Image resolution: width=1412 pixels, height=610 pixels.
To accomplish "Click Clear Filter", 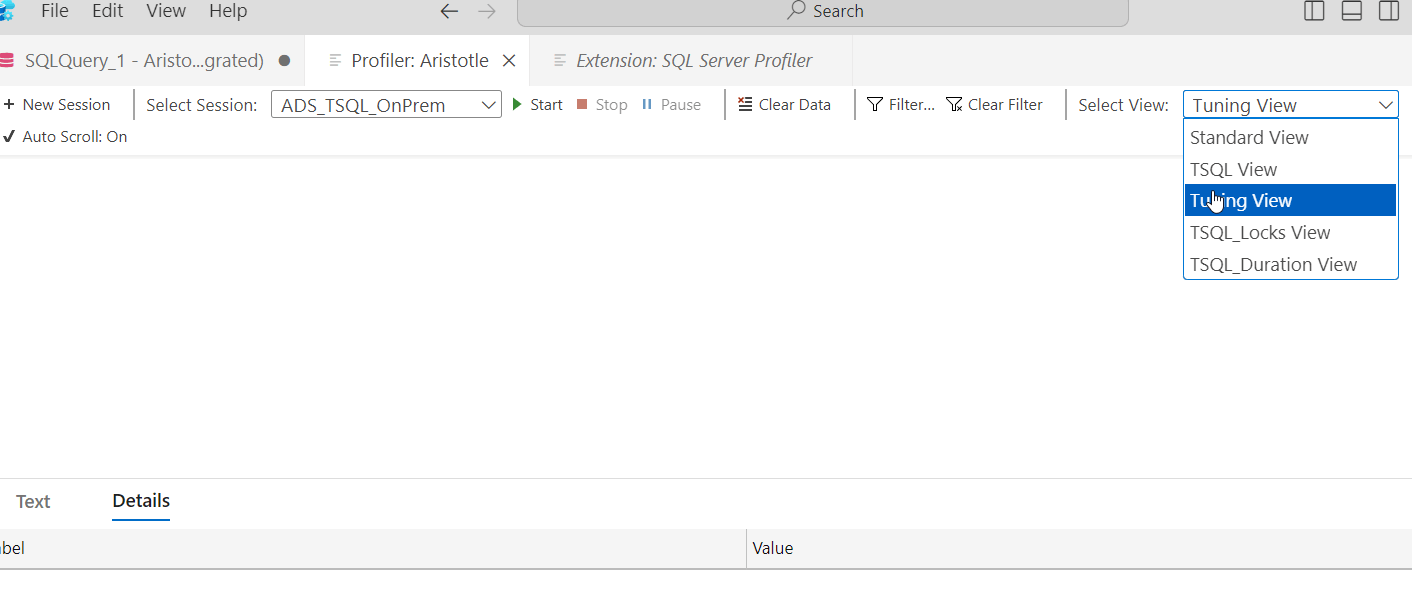I will click(x=994, y=105).
